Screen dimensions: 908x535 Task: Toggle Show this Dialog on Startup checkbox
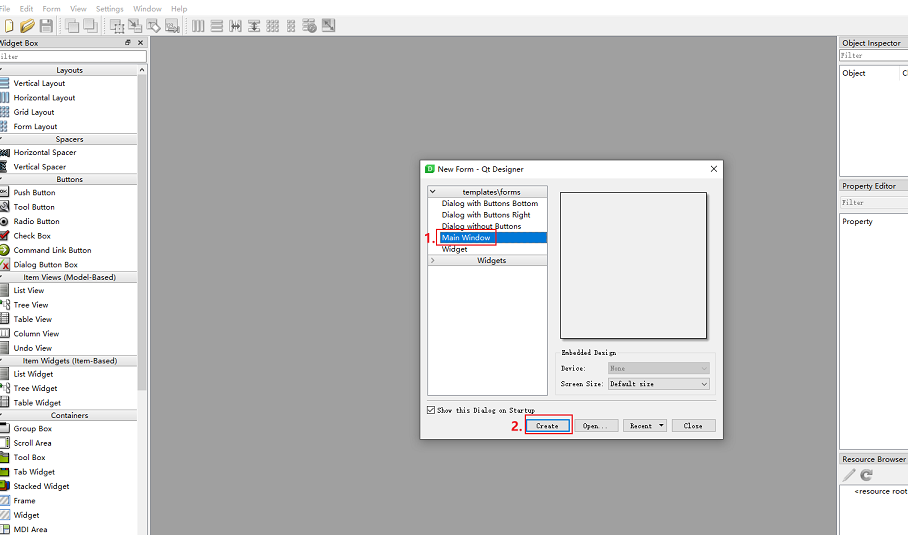431,410
